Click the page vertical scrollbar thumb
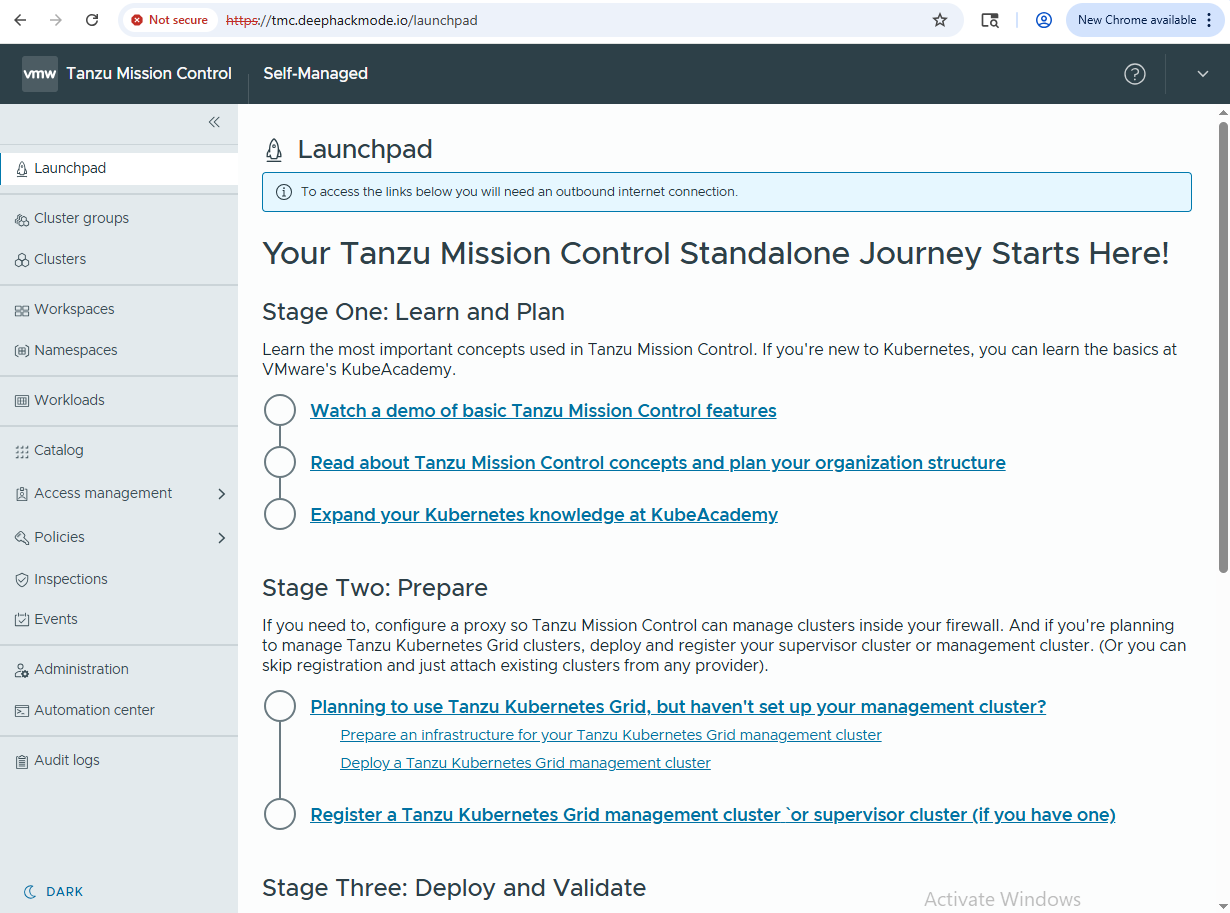The width and height of the screenshot is (1230, 913). 1223,347
